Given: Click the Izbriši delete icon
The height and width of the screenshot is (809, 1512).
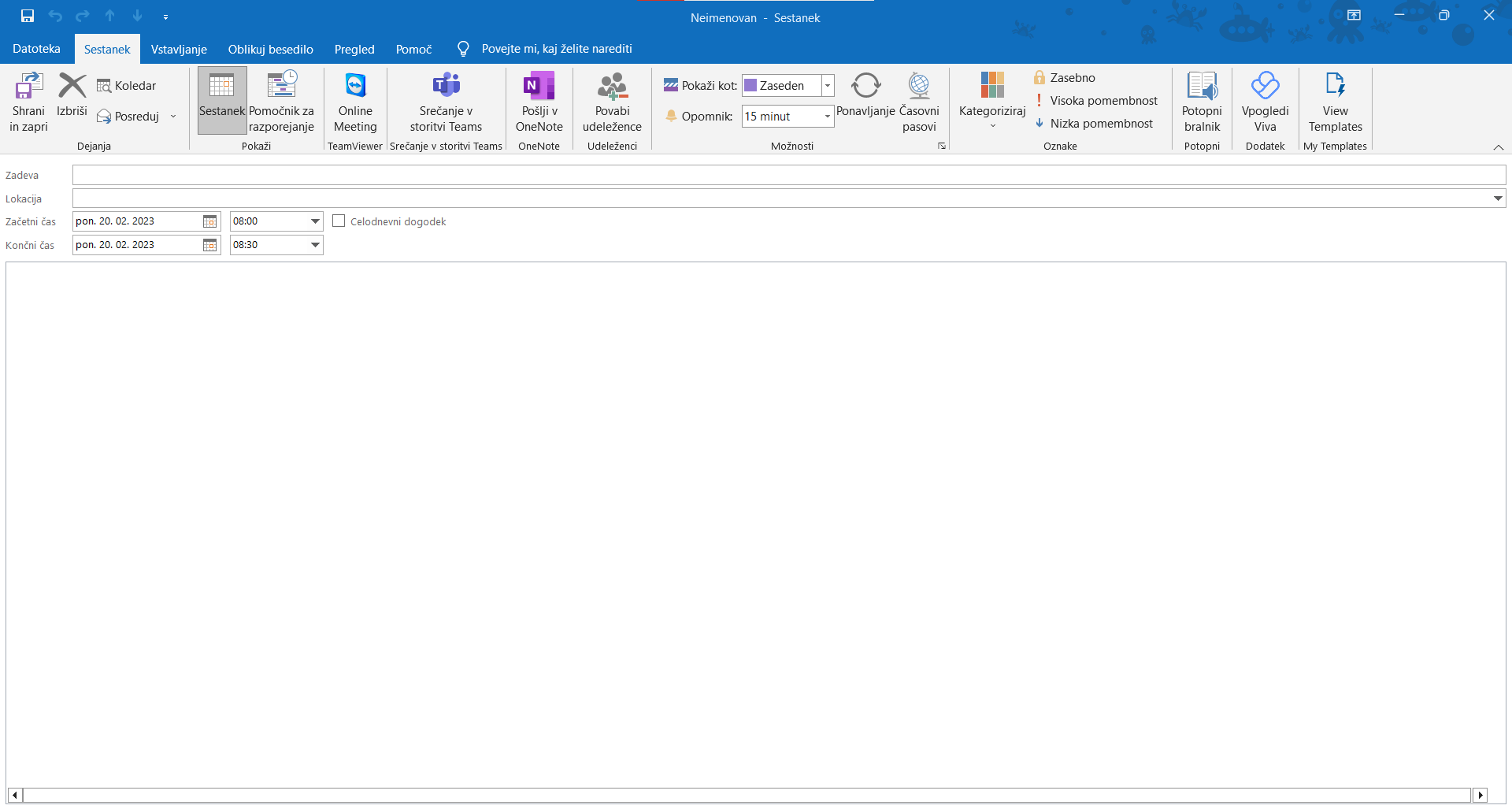Looking at the screenshot, I should [x=72, y=85].
